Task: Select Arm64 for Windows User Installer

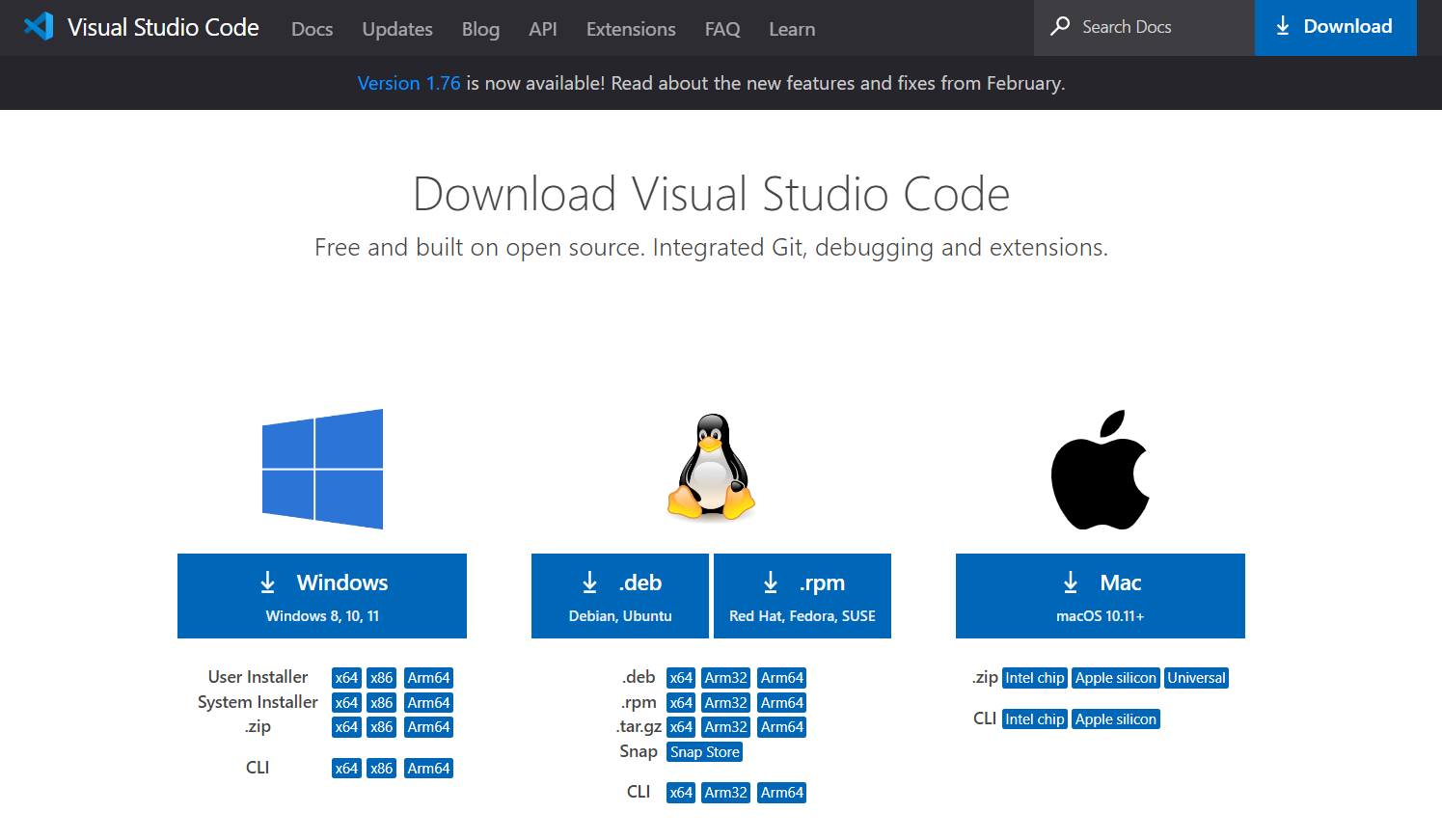Action: [428, 678]
